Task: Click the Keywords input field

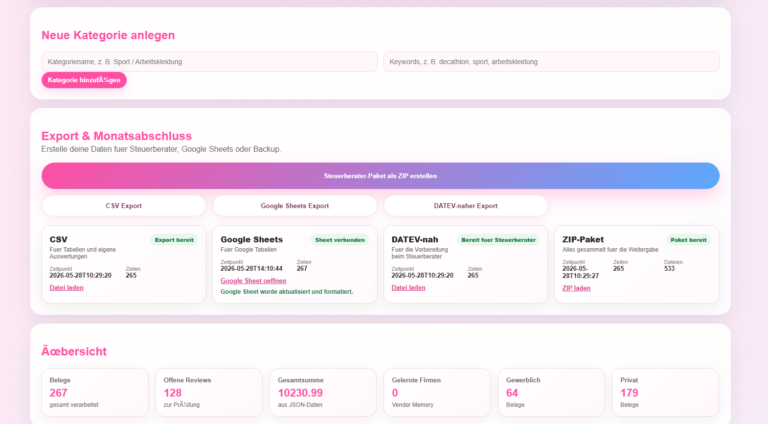Action: click(551, 62)
